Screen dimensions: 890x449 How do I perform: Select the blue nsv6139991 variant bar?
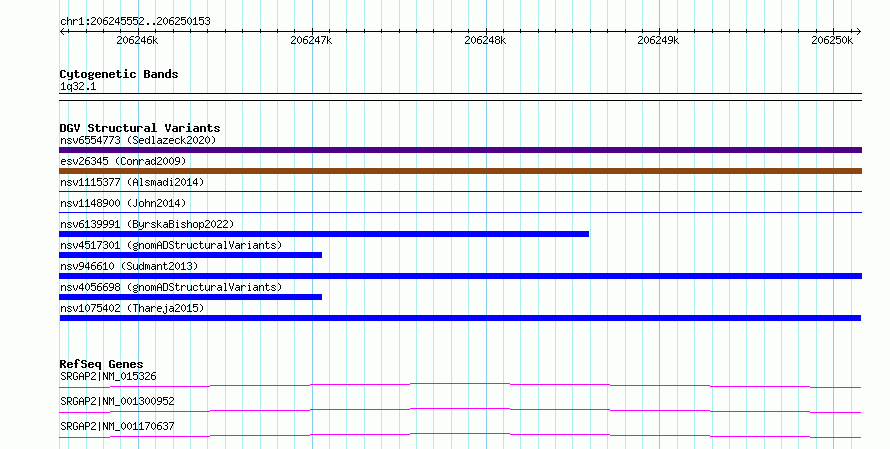[x=324, y=234]
